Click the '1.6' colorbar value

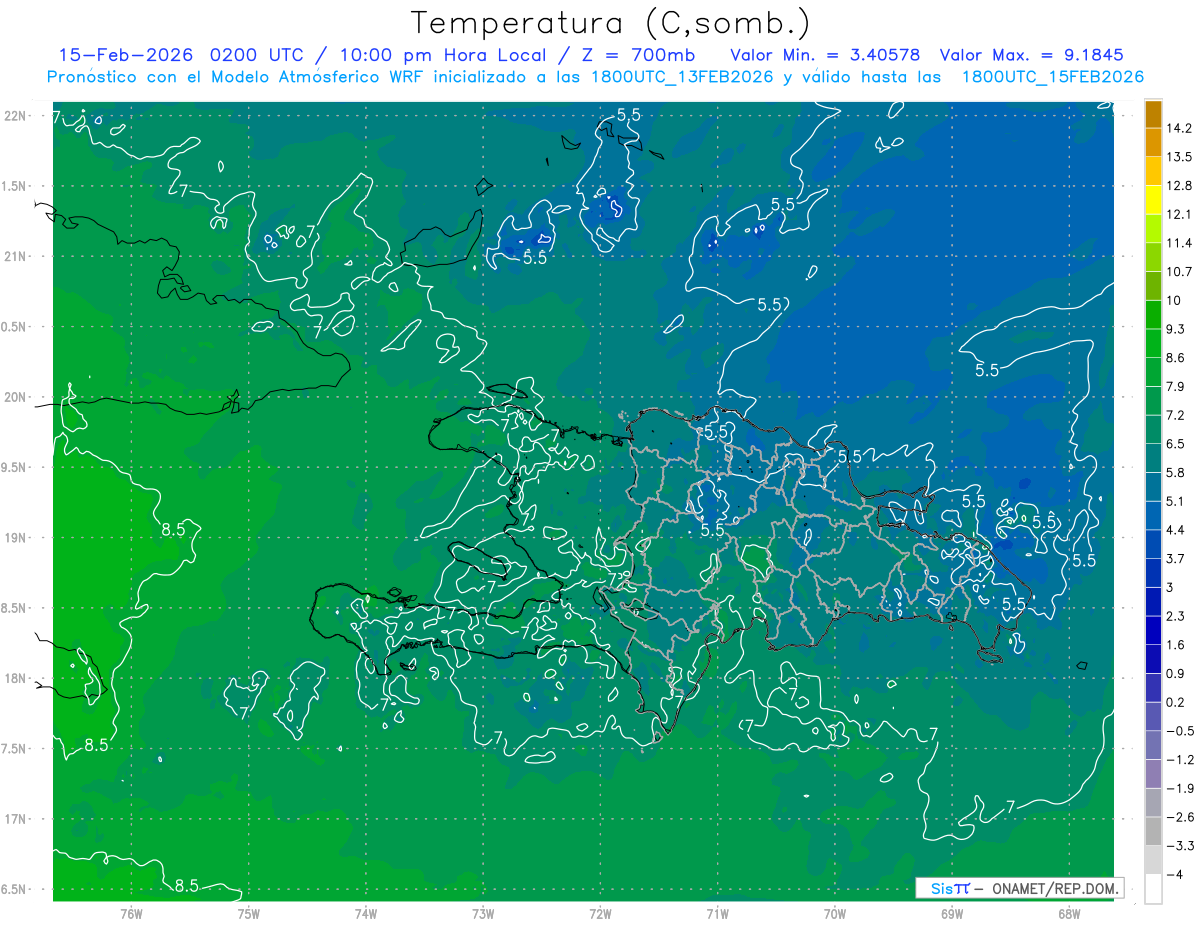click(1177, 645)
